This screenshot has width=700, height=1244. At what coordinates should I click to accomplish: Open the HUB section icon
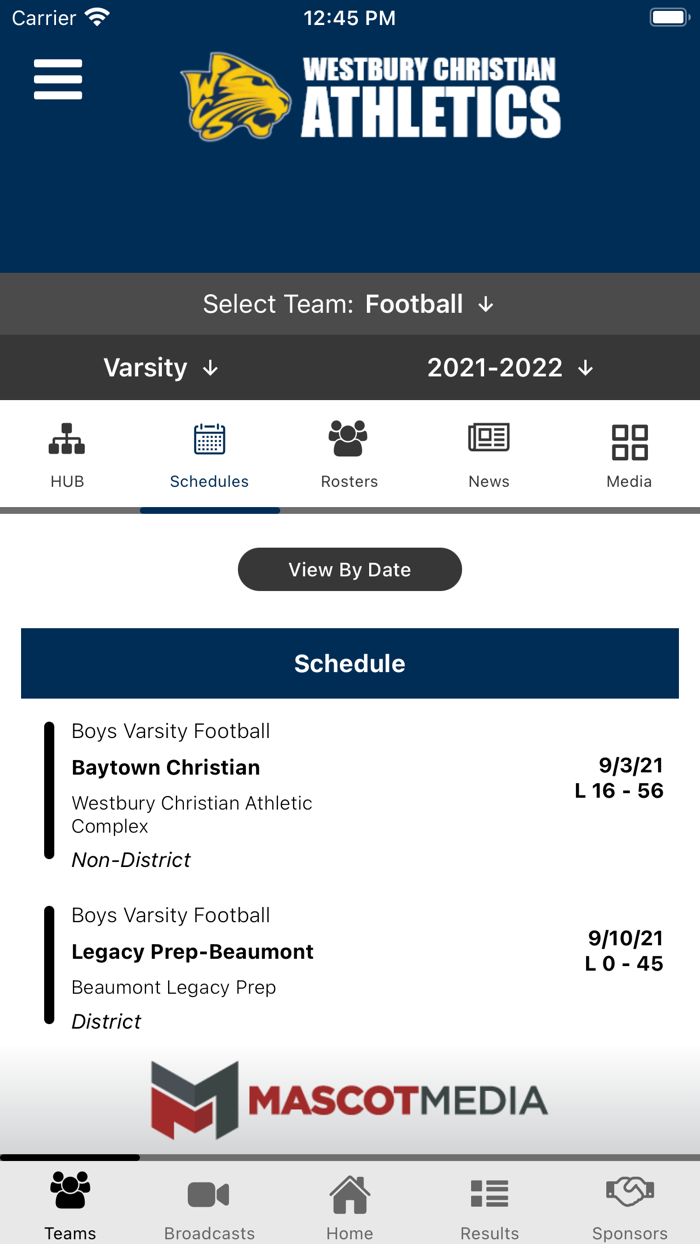click(67, 452)
